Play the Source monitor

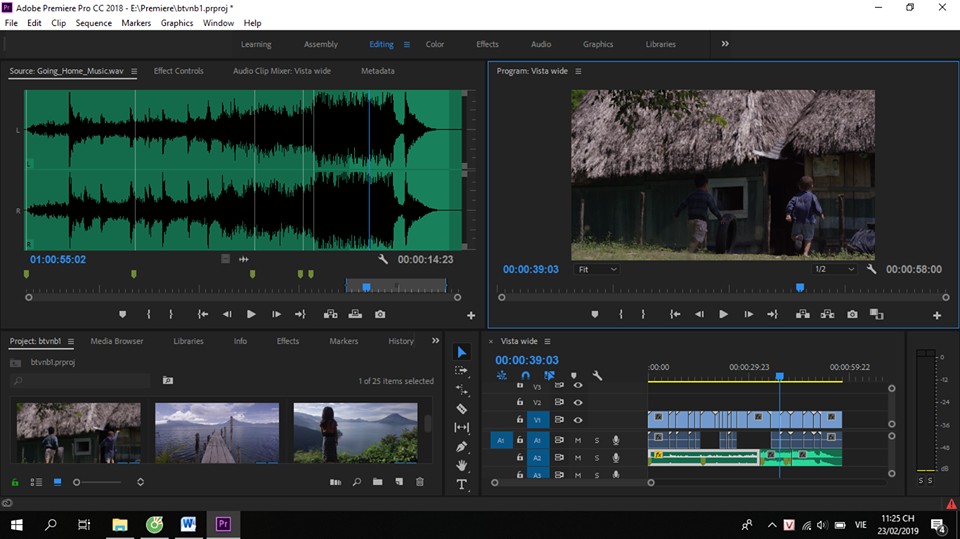251,314
